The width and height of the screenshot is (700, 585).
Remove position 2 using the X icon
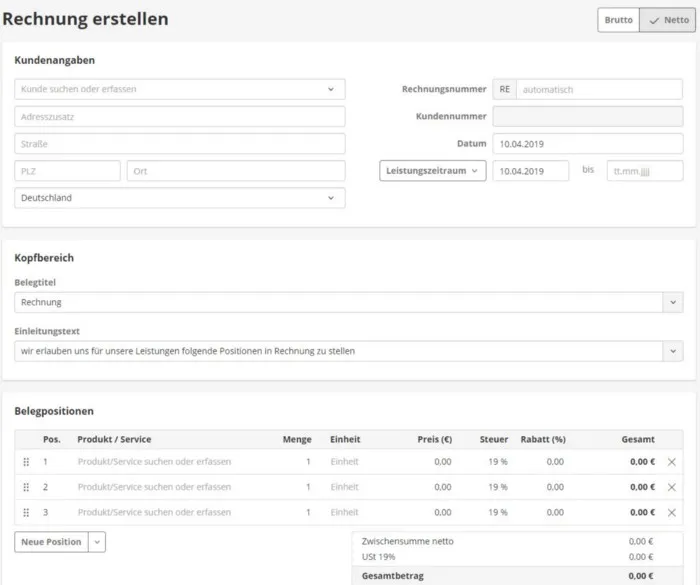(x=671, y=487)
